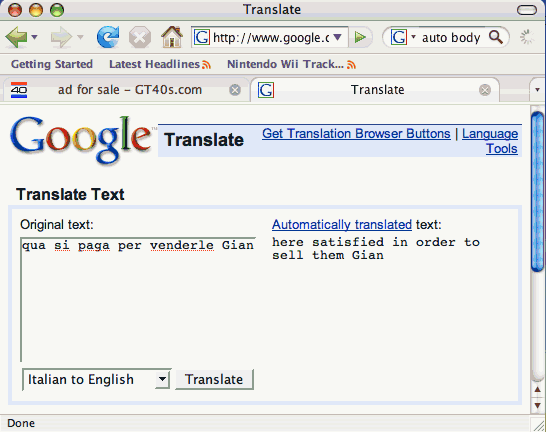
Task: Click the Automatically translated link
Action: [x=342, y=225]
